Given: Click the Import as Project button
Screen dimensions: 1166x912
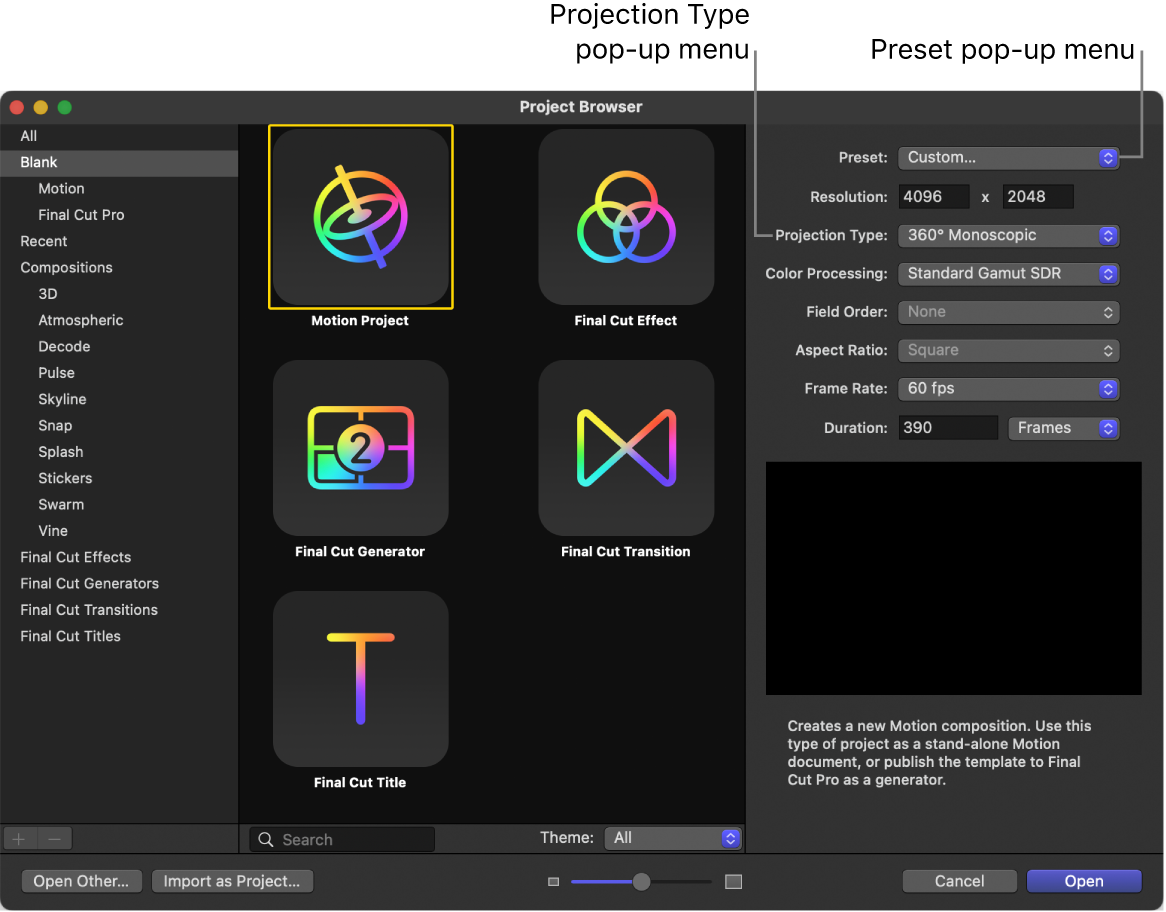Looking at the screenshot, I should [232, 881].
